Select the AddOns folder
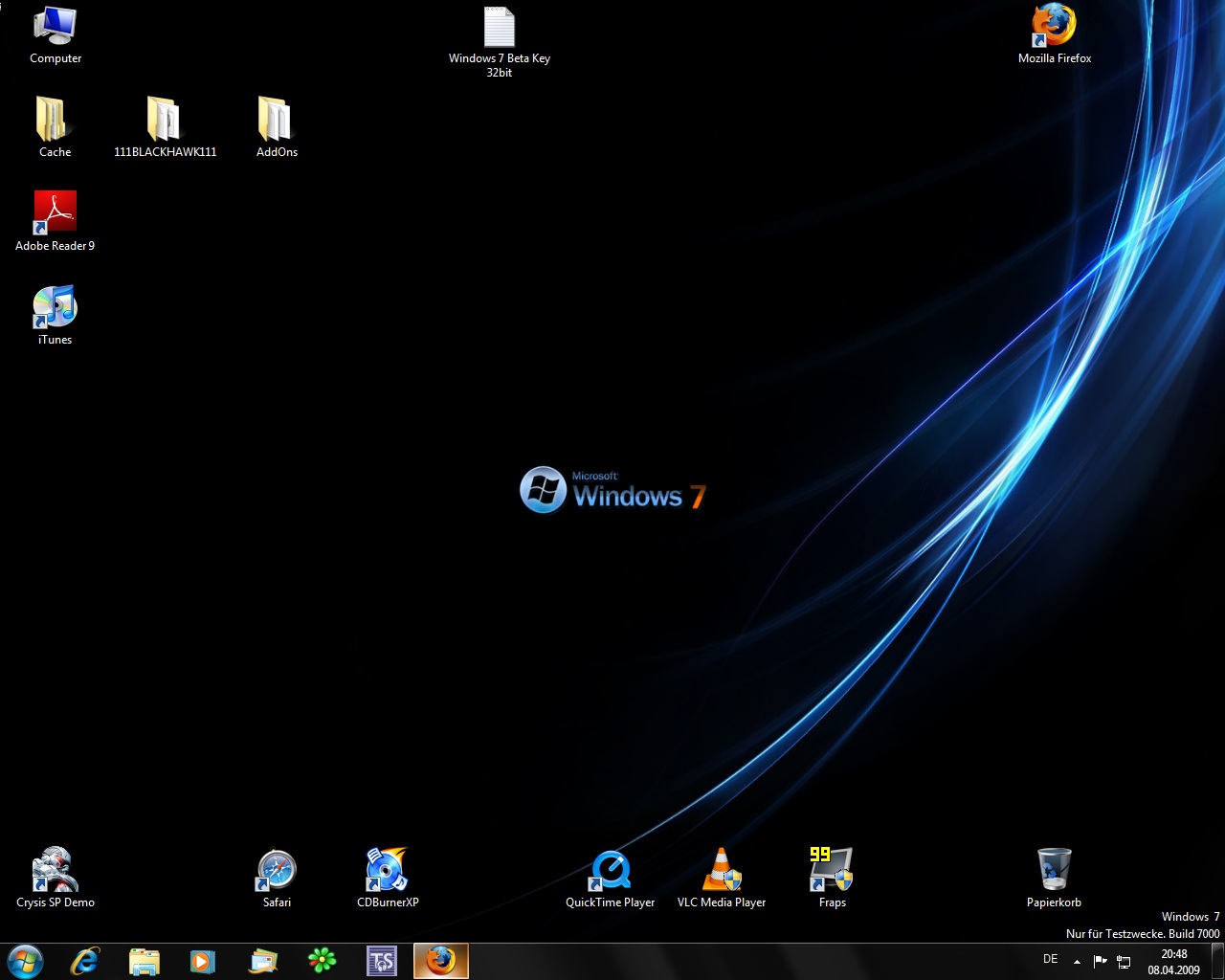 coord(277,127)
